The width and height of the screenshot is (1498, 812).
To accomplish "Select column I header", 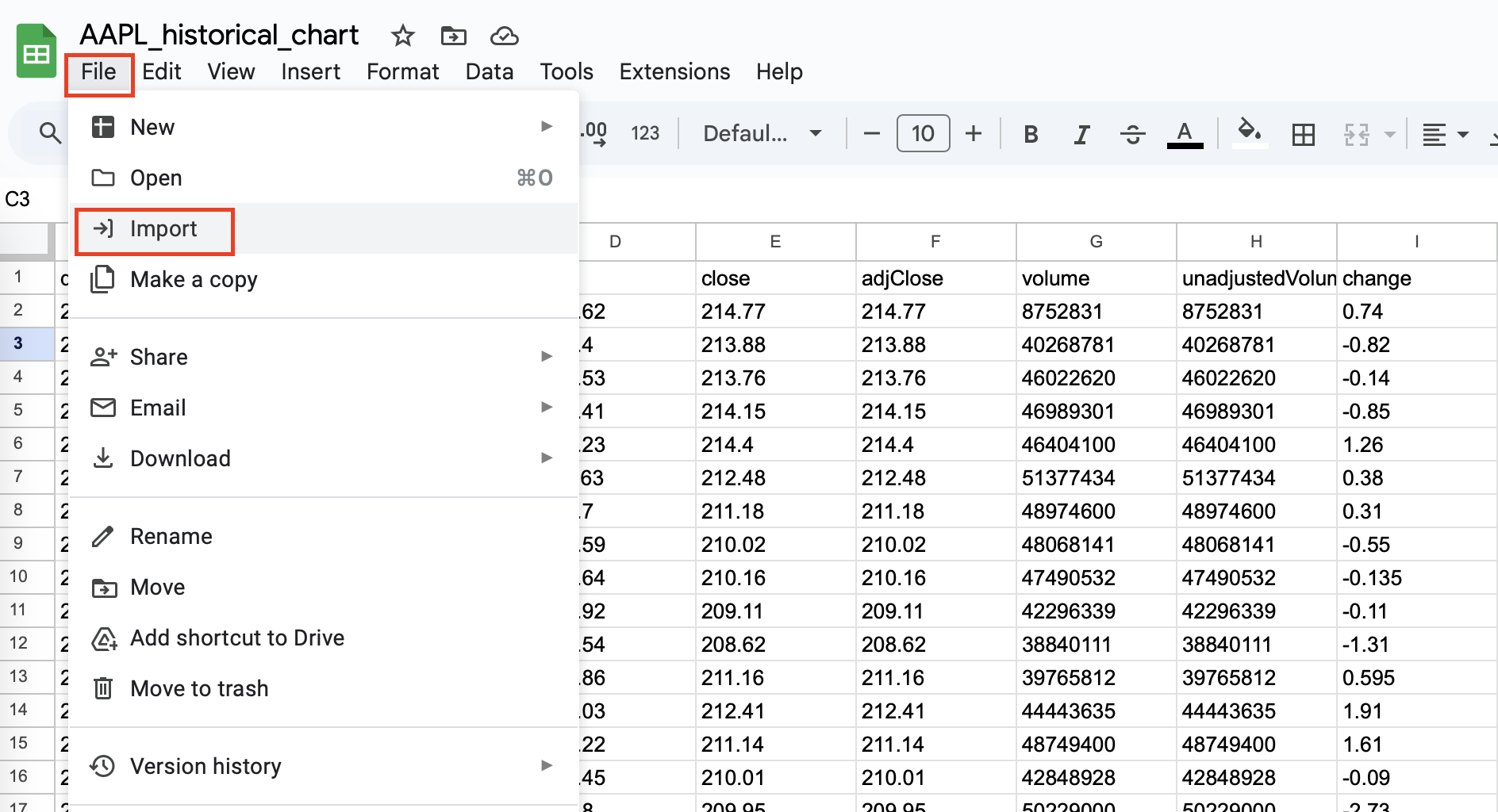I will click(1416, 242).
